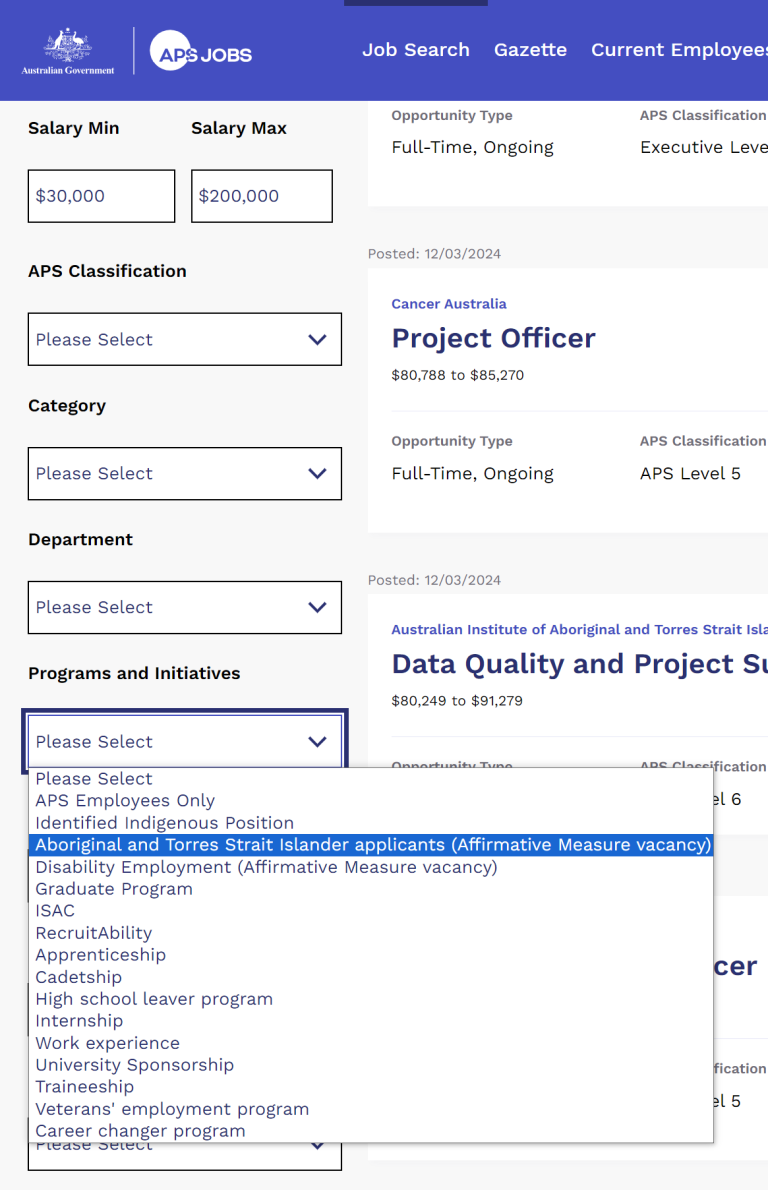Viewport: 768px width, 1190px height.
Task: Select 'Veterans' employment program' option
Action: point(370,1109)
